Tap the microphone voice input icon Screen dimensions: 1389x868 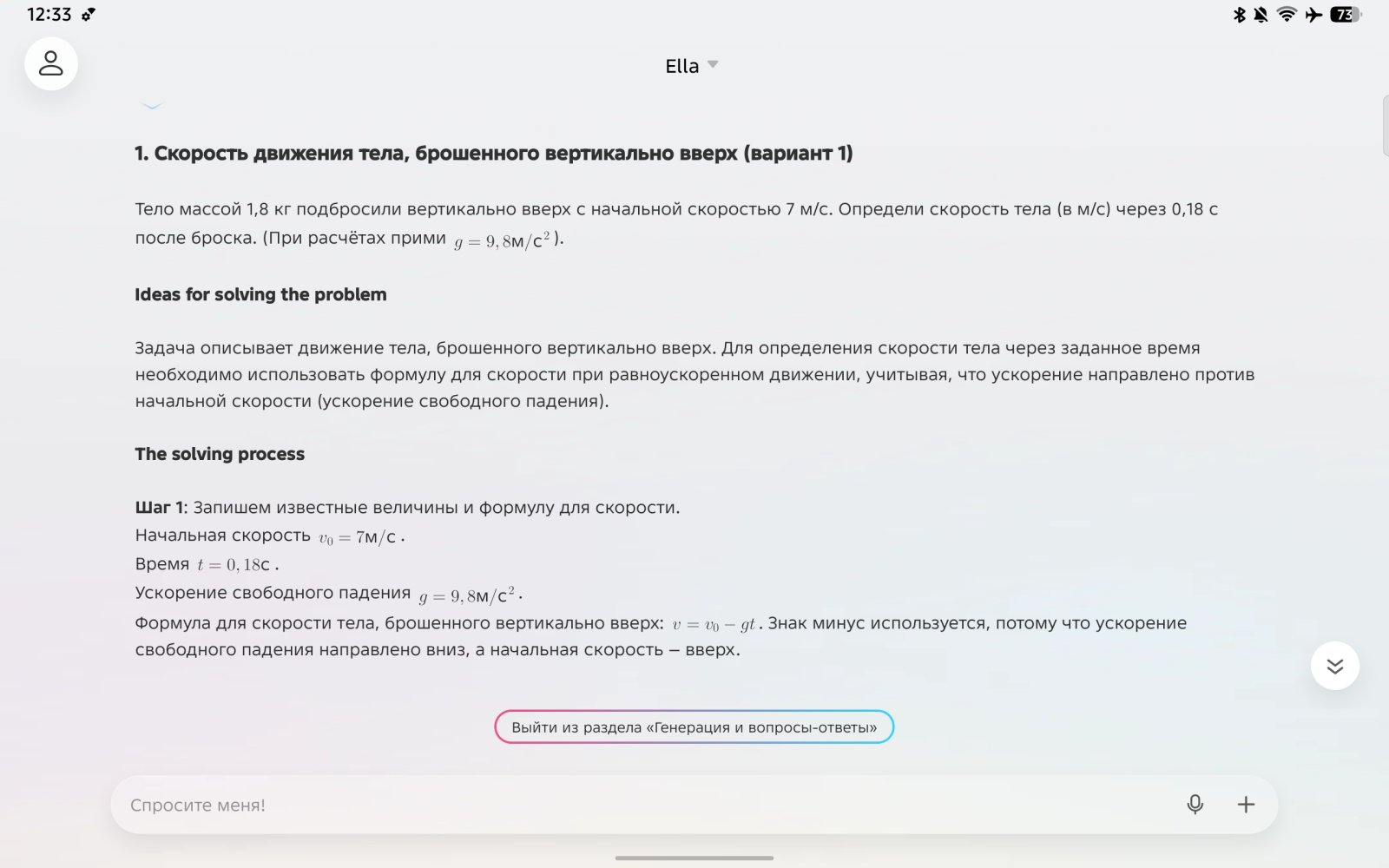(x=1195, y=805)
